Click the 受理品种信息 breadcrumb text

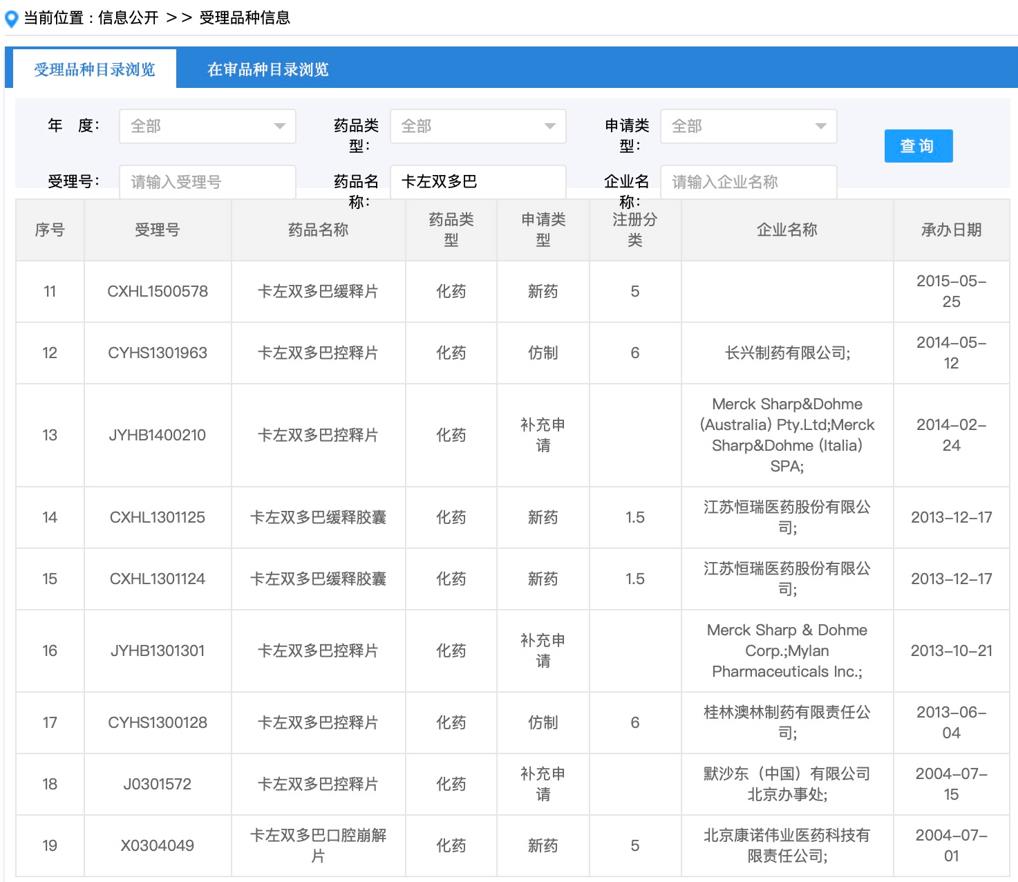coord(245,18)
